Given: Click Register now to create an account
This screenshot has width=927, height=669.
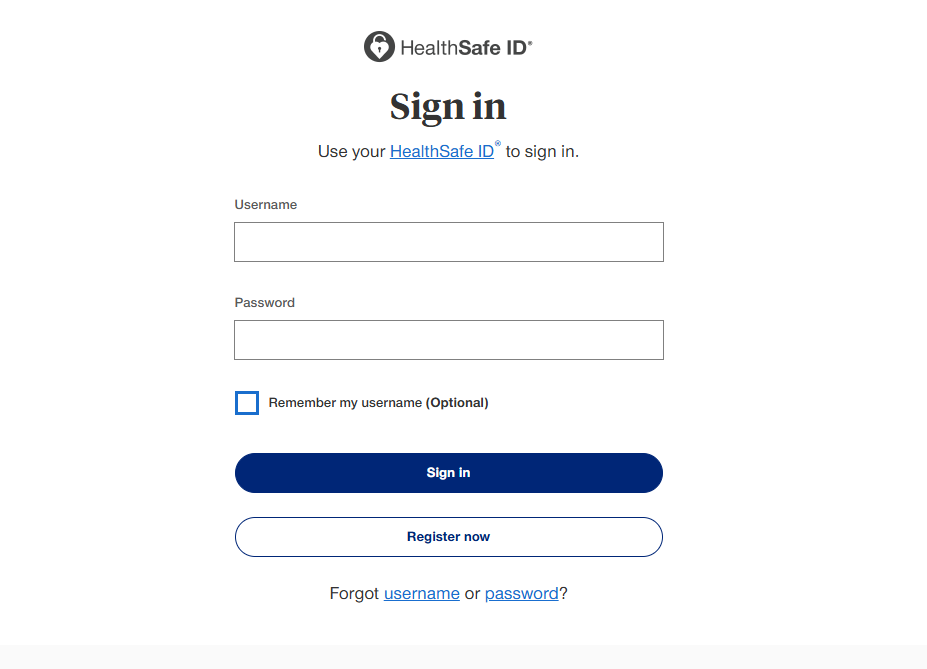Looking at the screenshot, I should click(x=448, y=537).
